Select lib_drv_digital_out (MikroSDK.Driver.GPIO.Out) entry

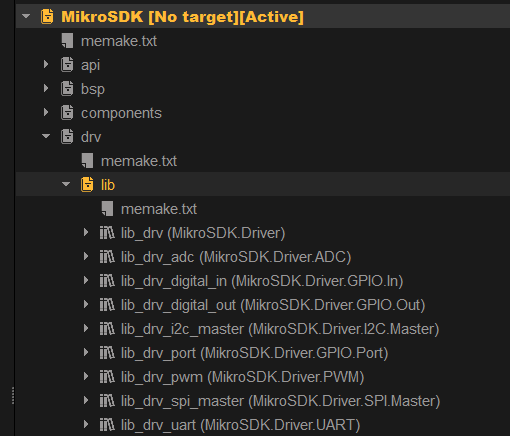pyautogui.click(x=273, y=305)
